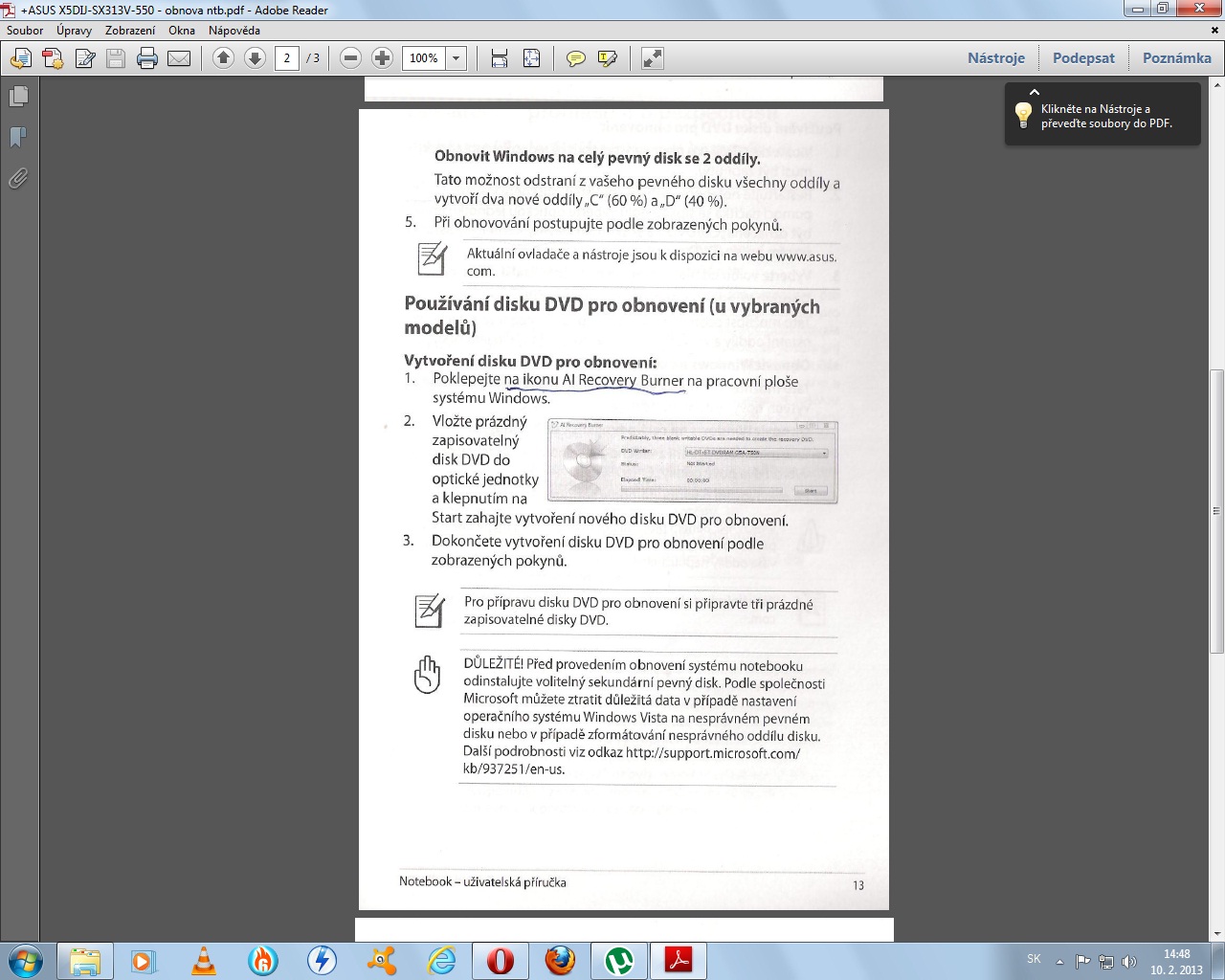The image size is (1225, 980).
Task: Click the 'Obnovit Windows na celý pevný disk' text
Action: pos(597,158)
